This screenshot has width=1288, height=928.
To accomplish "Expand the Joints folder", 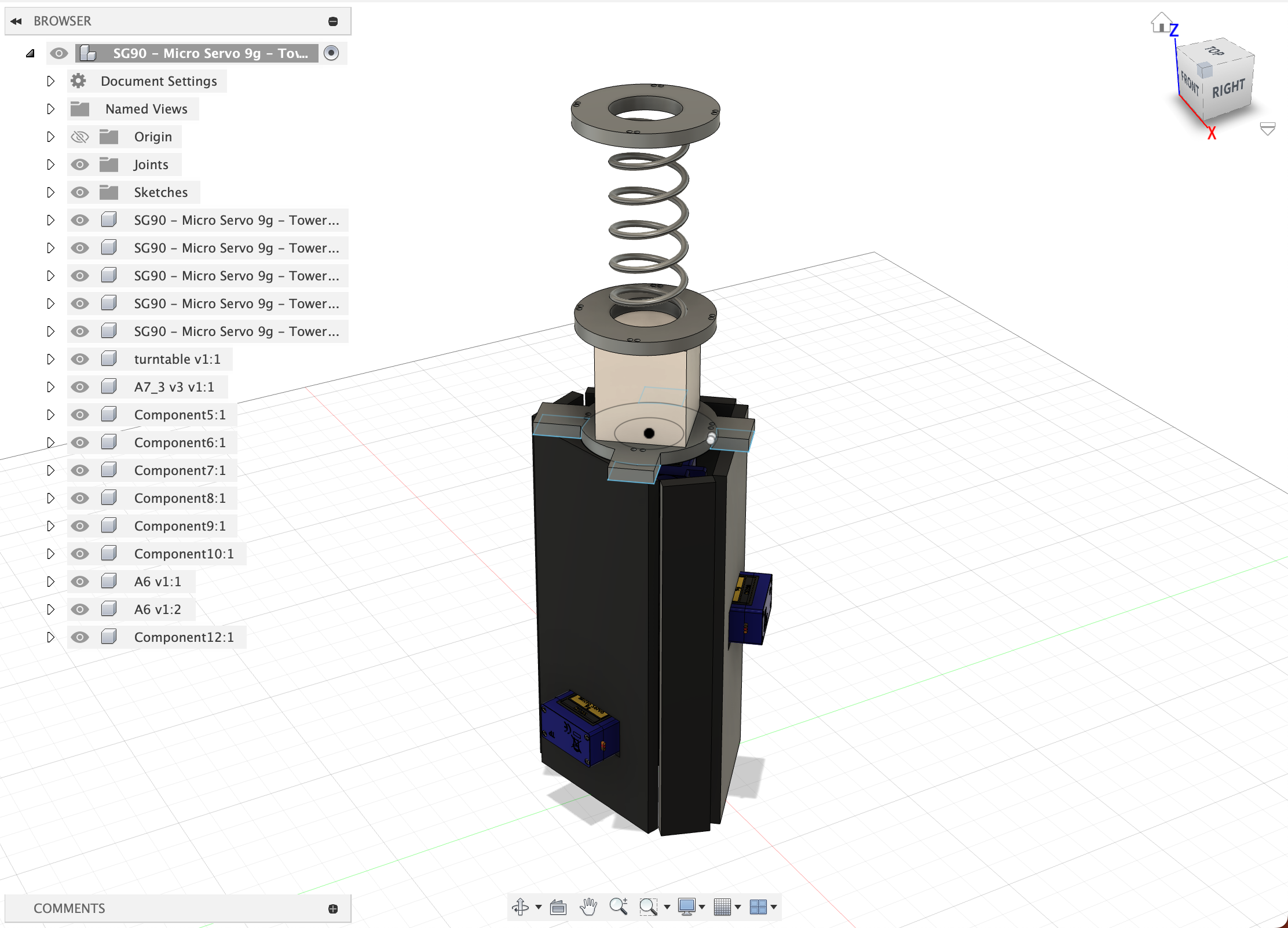I will coord(50,165).
